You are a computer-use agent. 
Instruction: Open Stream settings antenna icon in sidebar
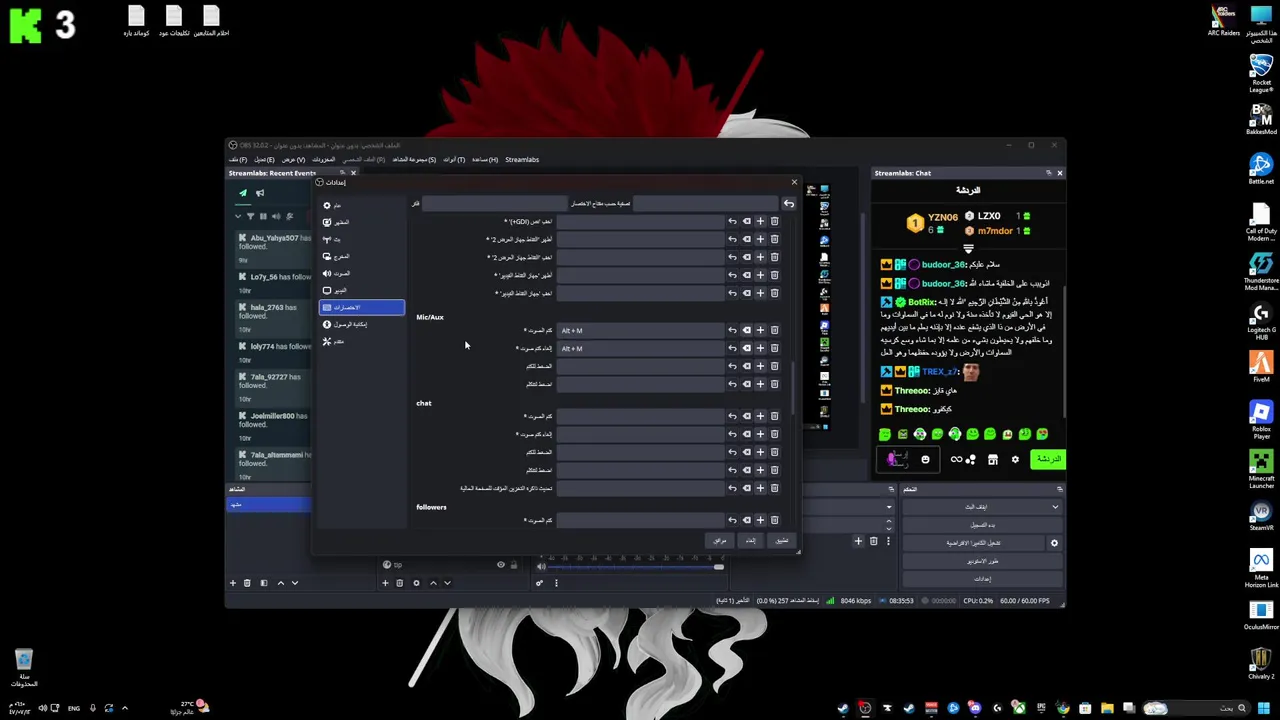click(361, 239)
